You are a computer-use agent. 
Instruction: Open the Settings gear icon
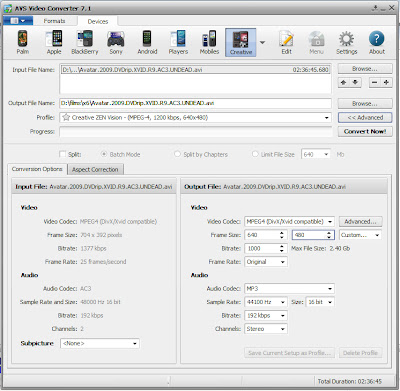[346, 42]
